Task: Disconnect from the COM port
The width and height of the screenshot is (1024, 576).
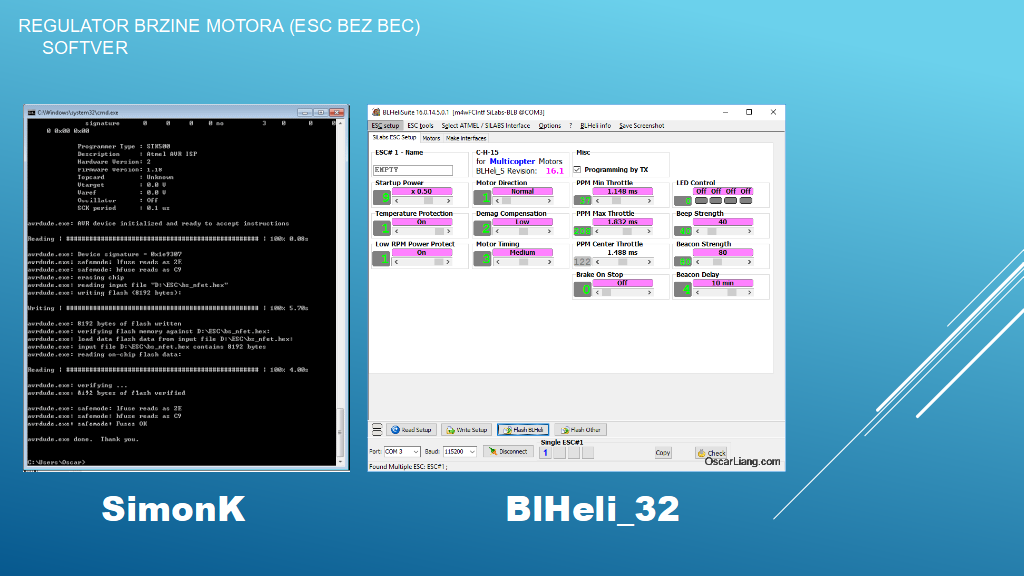Action: [507, 452]
